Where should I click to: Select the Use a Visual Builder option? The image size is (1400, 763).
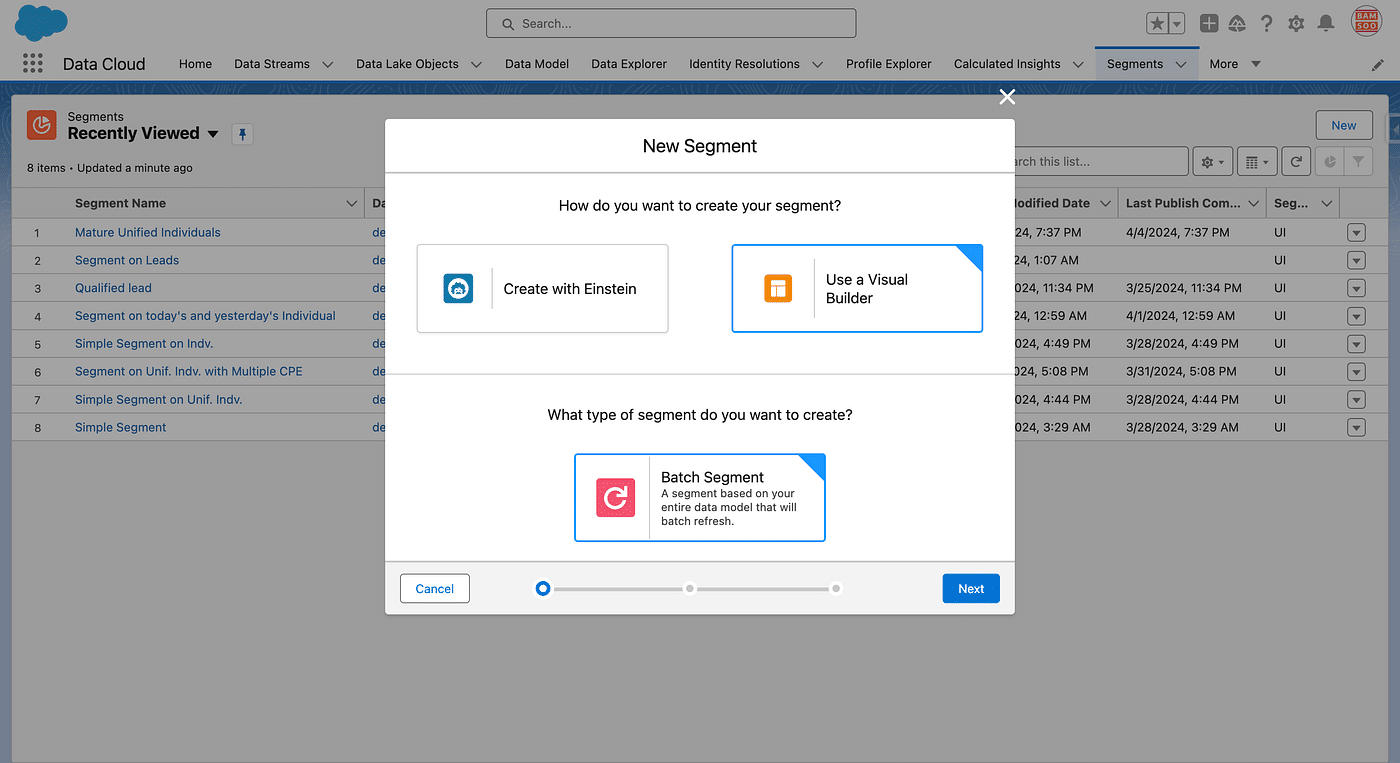[x=857, y=289]
